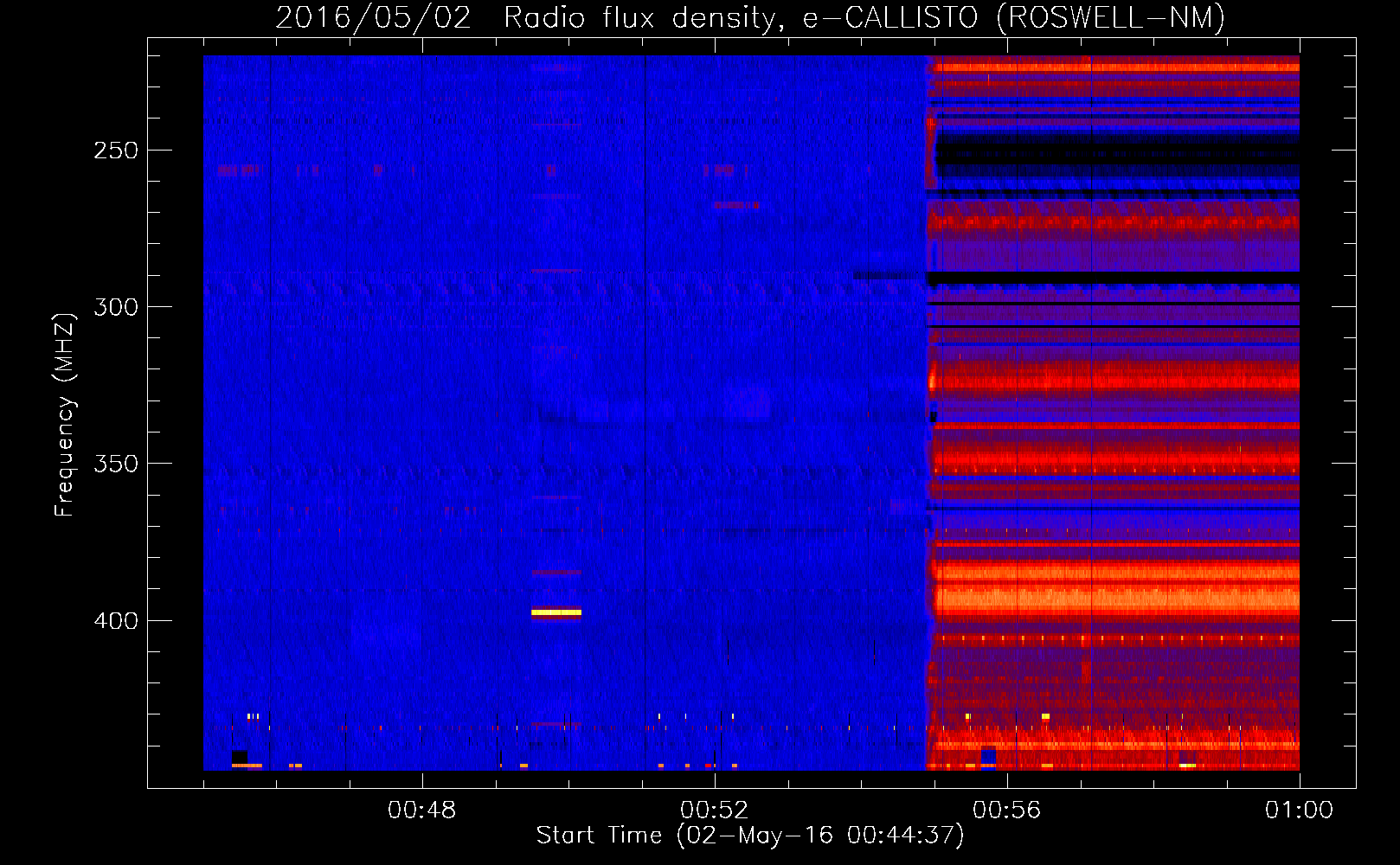Click the plot title mentioning e-CALLISTO
Image resolution: width=1400 pixels, height=865 pixels.
[x=750, y=17]
